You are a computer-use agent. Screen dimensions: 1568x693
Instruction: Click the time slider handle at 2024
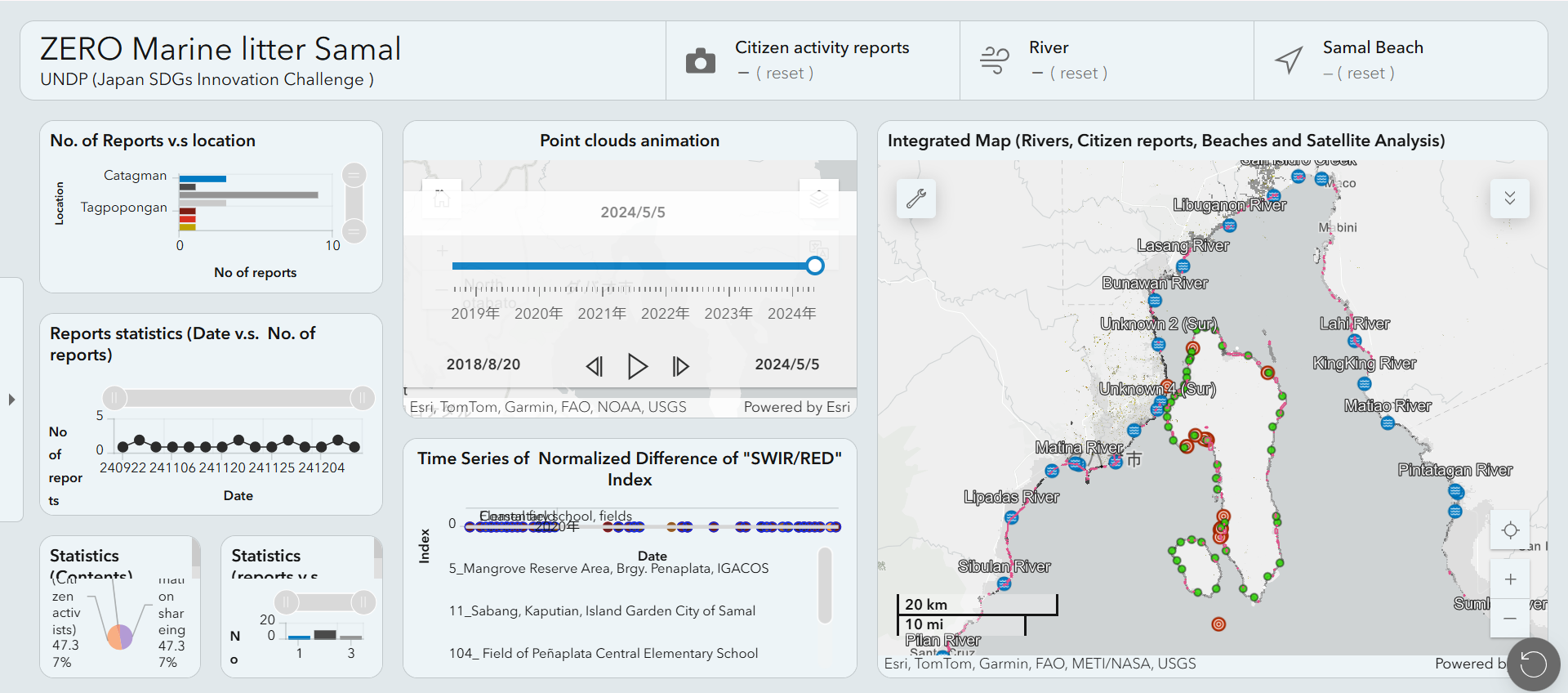pyautogui.click(x=814, y=266)
